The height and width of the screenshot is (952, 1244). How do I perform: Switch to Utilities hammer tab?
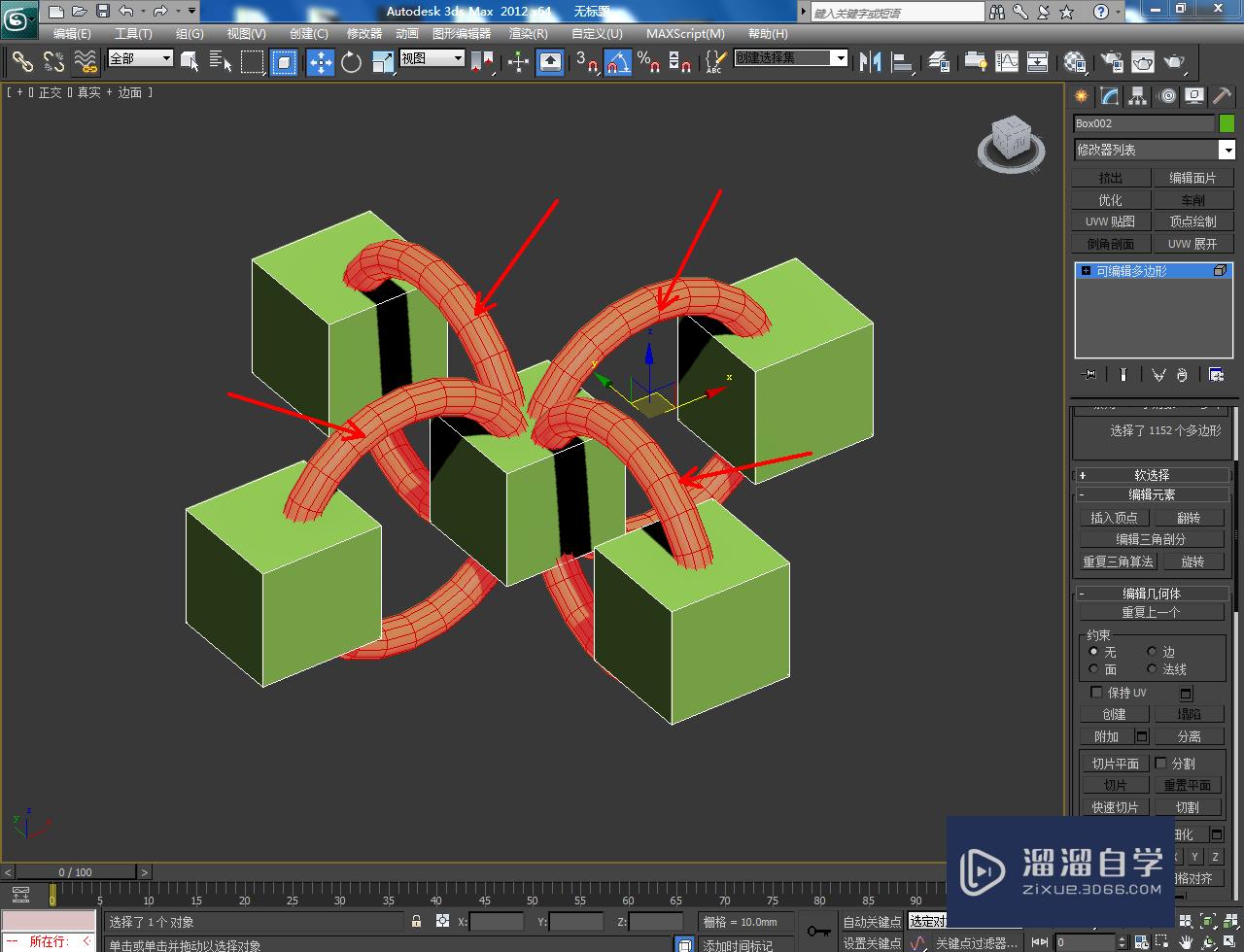tap(1222, 96)
